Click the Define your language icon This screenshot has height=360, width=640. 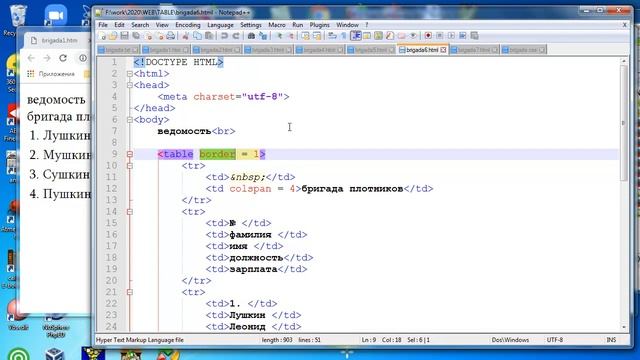[x=367, y=36]
